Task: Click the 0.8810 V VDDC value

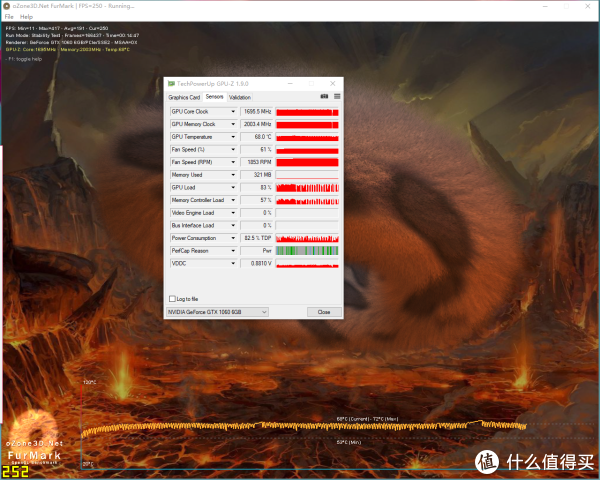Action: click(x=256, y=263)
